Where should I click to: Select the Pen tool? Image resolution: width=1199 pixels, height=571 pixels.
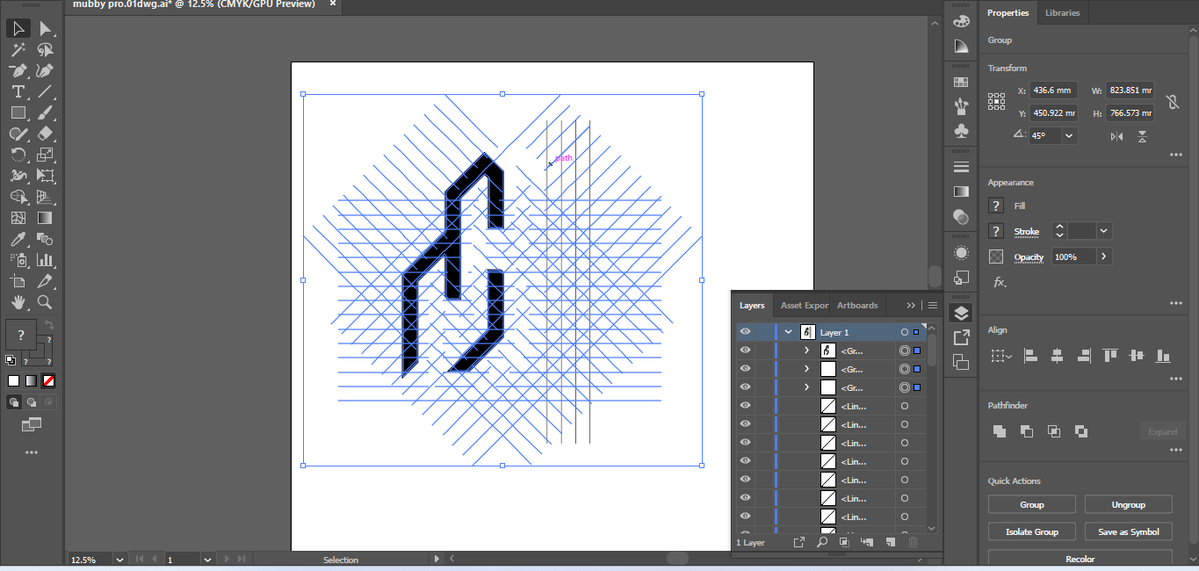18,71
